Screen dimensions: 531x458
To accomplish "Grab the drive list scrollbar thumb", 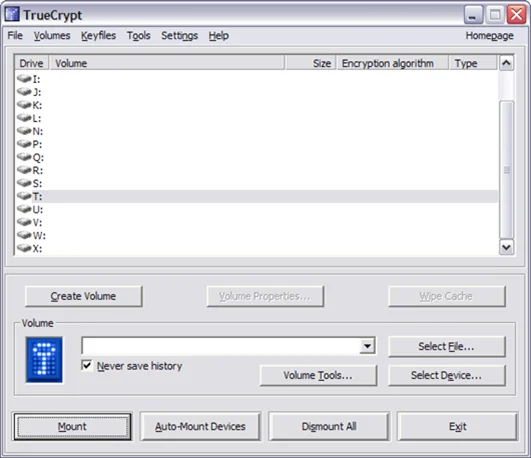I will pyautogui.click(x=506, y=170).
